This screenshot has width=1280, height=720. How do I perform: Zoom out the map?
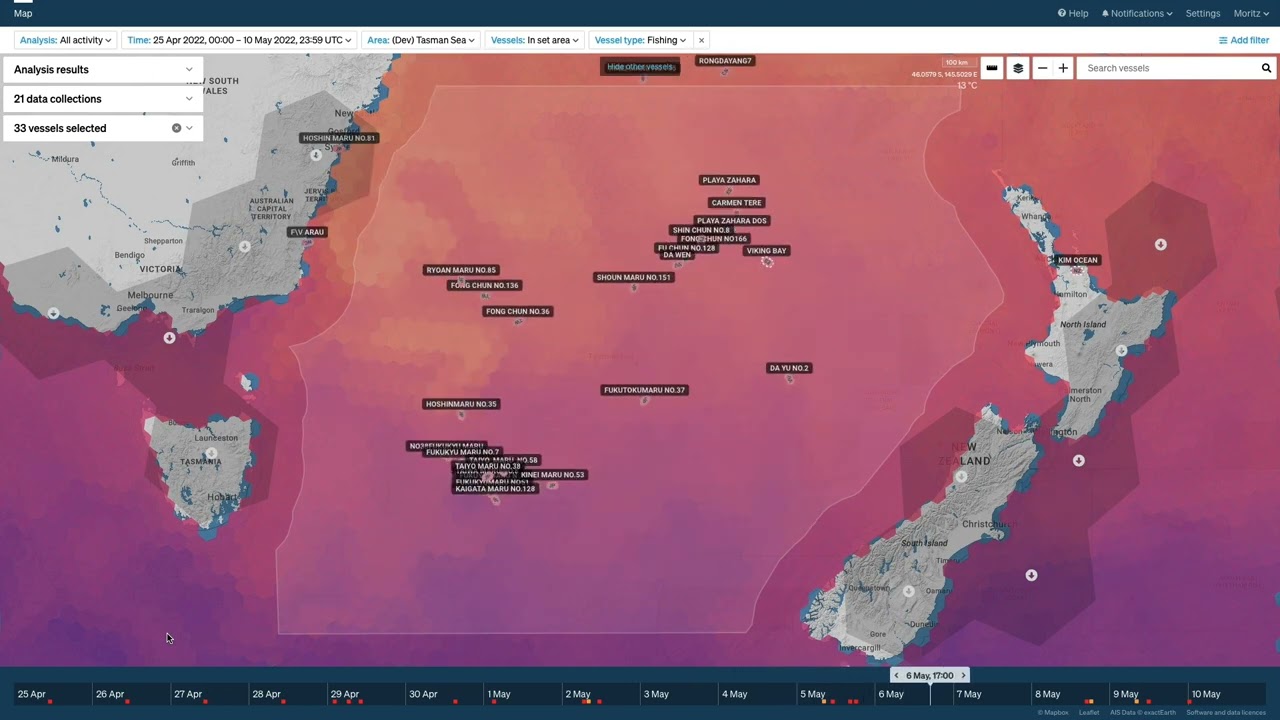tap(1043, 68)
